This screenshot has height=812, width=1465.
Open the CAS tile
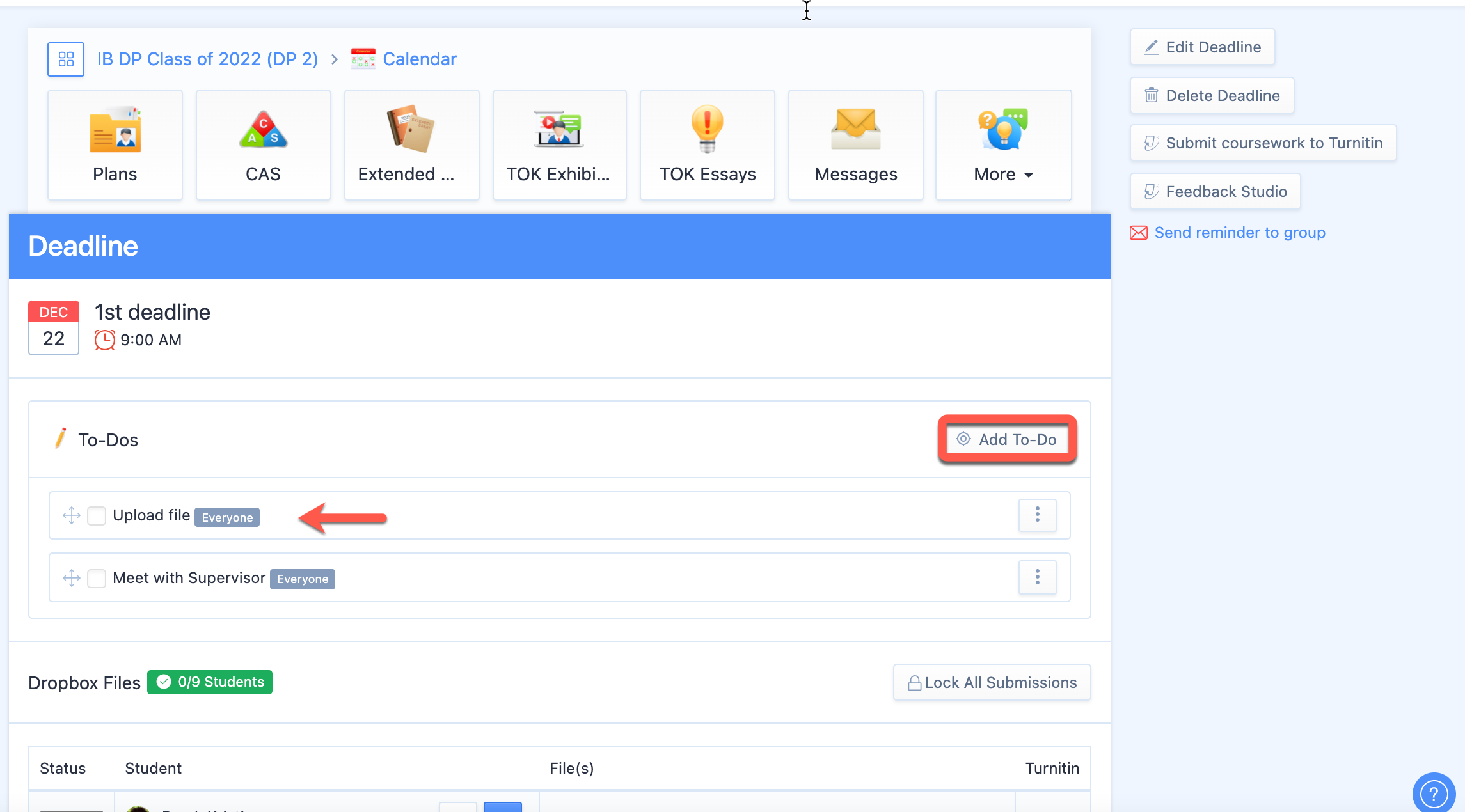pos(264,145)
